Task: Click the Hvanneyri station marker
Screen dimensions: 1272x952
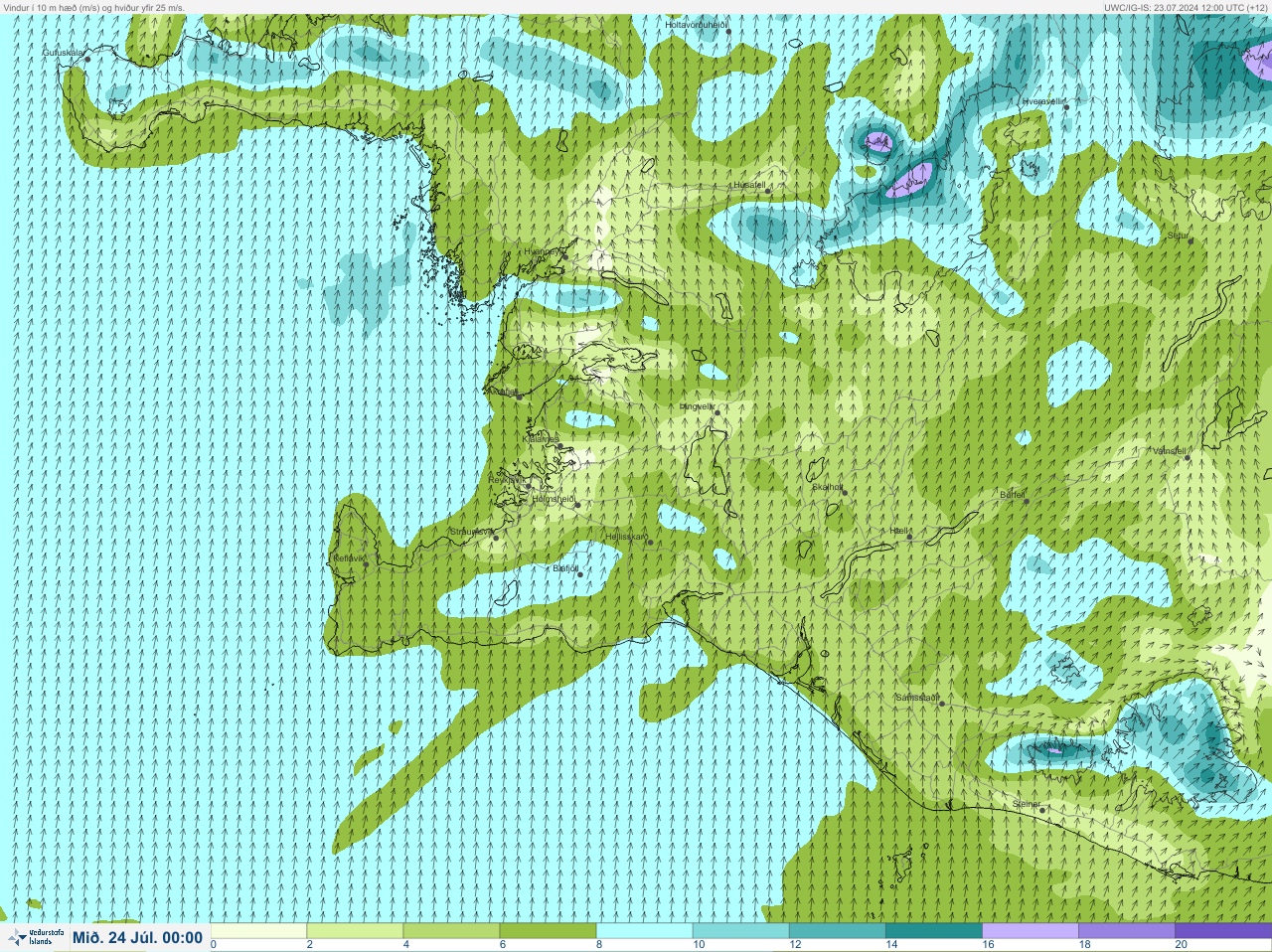Action: (x=565, y=257)
